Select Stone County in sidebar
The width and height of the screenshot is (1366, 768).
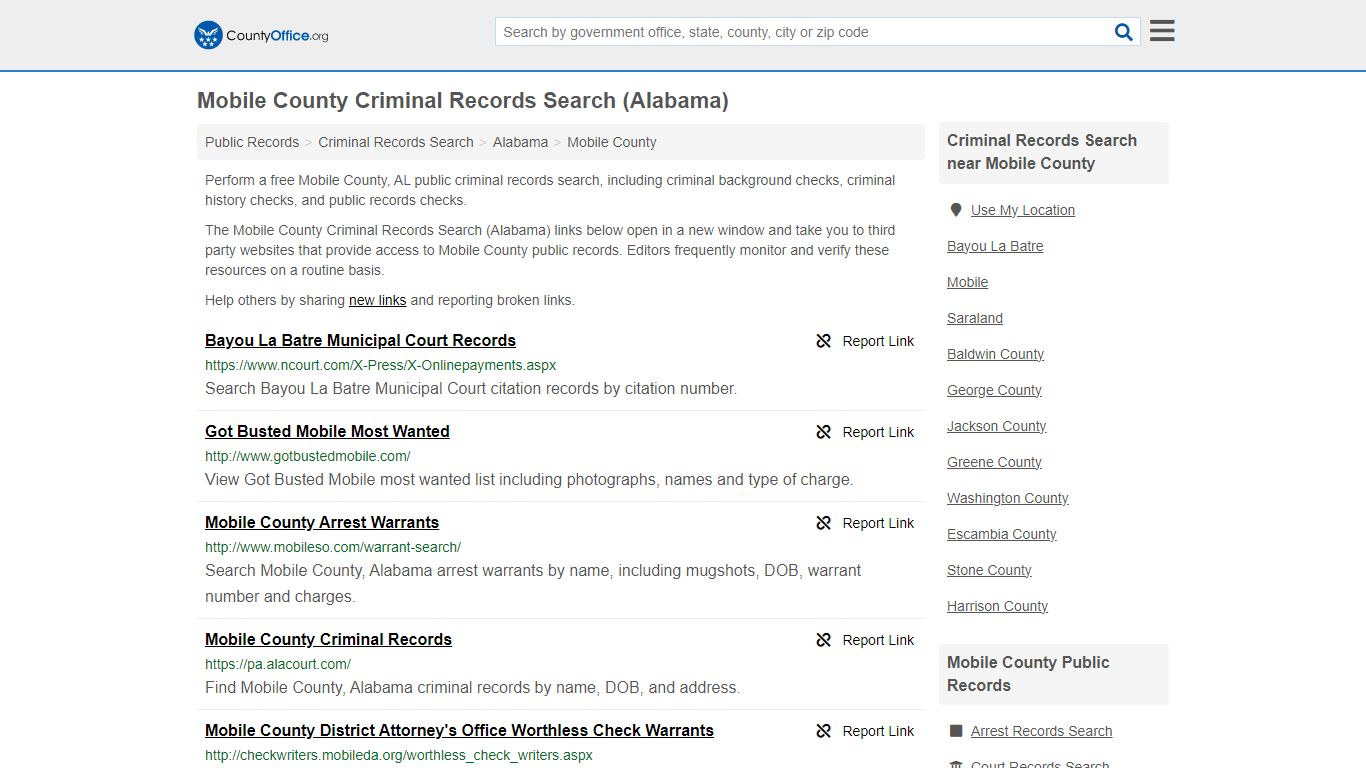pyautogui.click(x=989, y=570)
